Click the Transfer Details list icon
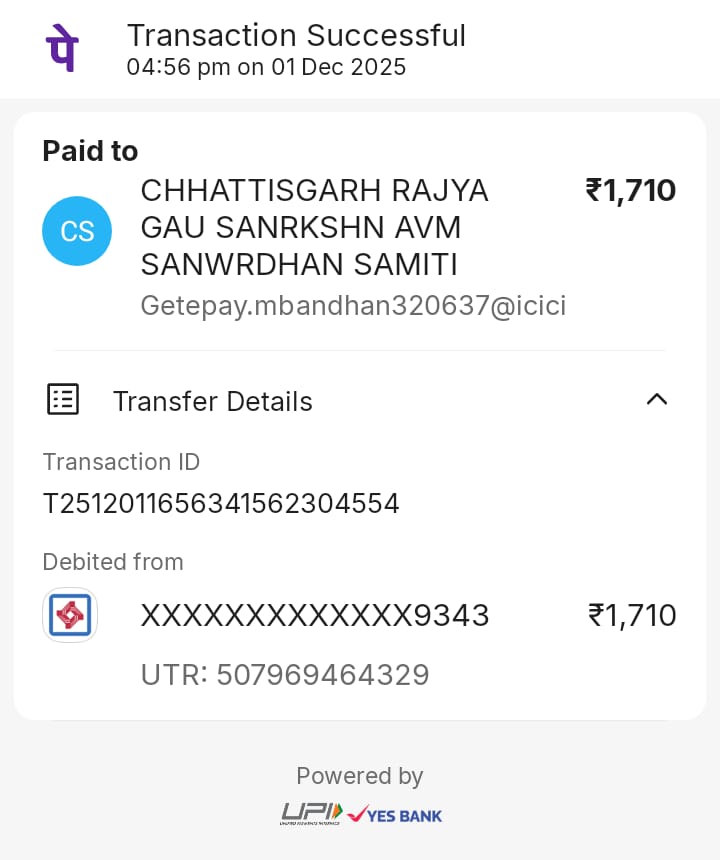The width and height of the screenshot is (720, 860). (x=63, y=400)
